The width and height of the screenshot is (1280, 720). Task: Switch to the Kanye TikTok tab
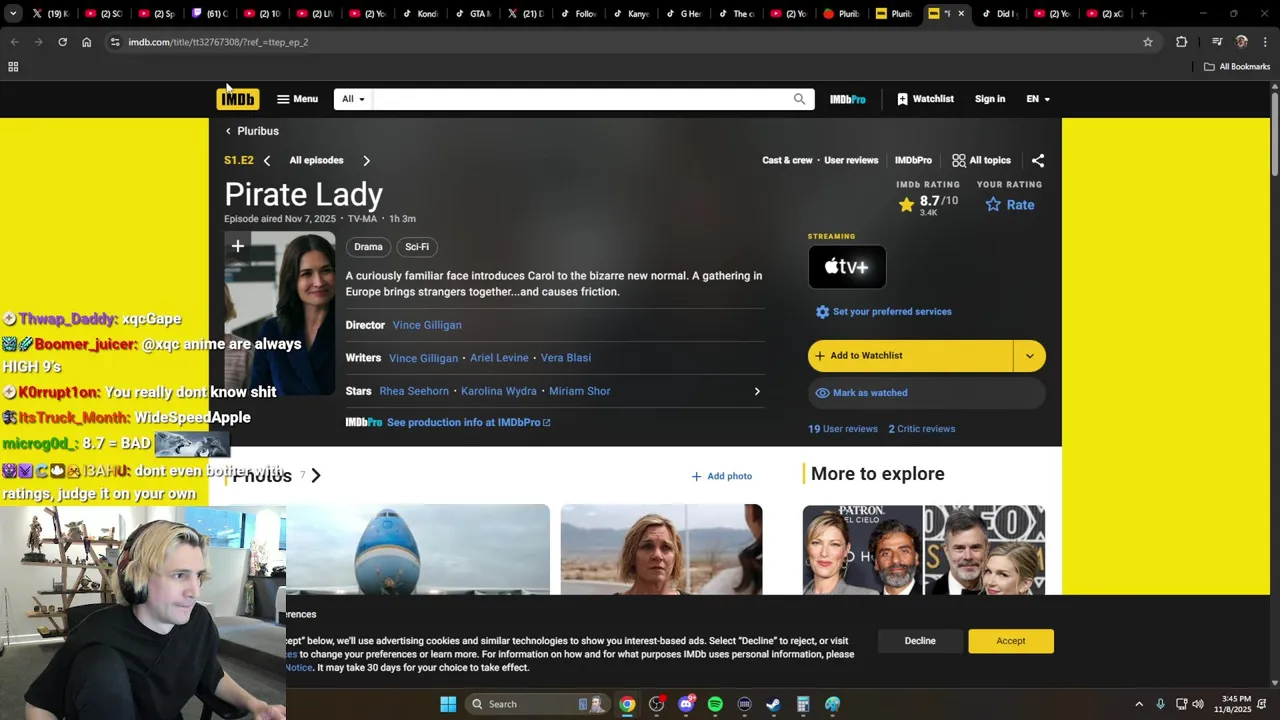631,14
